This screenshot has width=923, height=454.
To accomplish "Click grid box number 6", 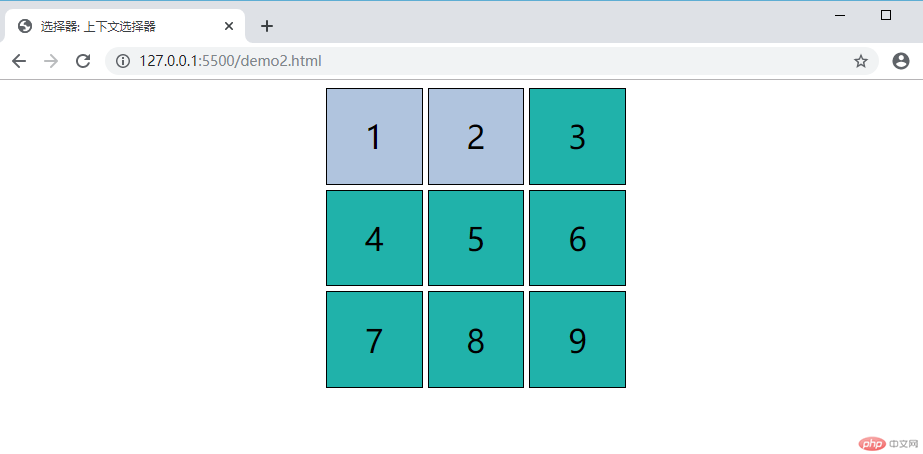I will [577, 238].
